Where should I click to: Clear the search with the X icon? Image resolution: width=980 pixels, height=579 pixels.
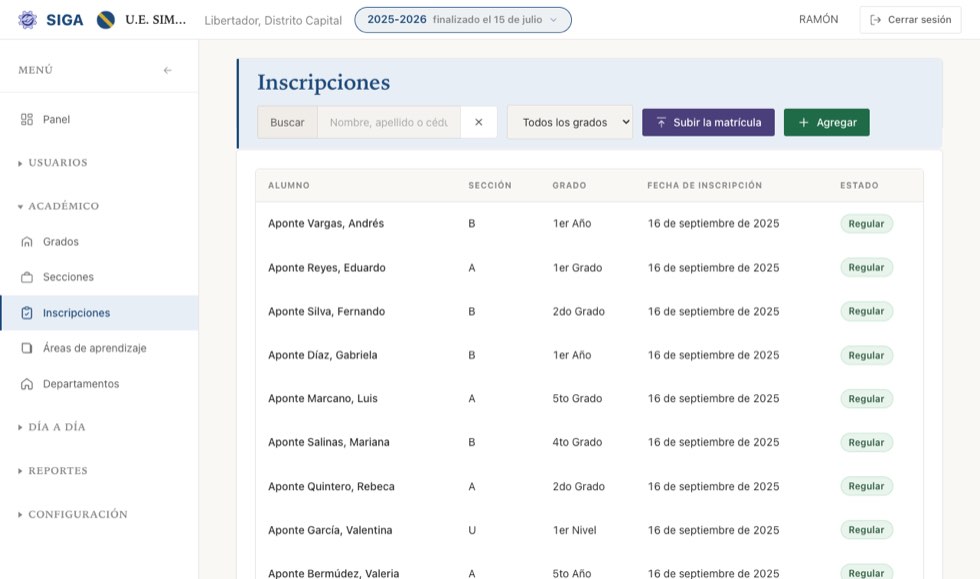(x=479, y=123)
